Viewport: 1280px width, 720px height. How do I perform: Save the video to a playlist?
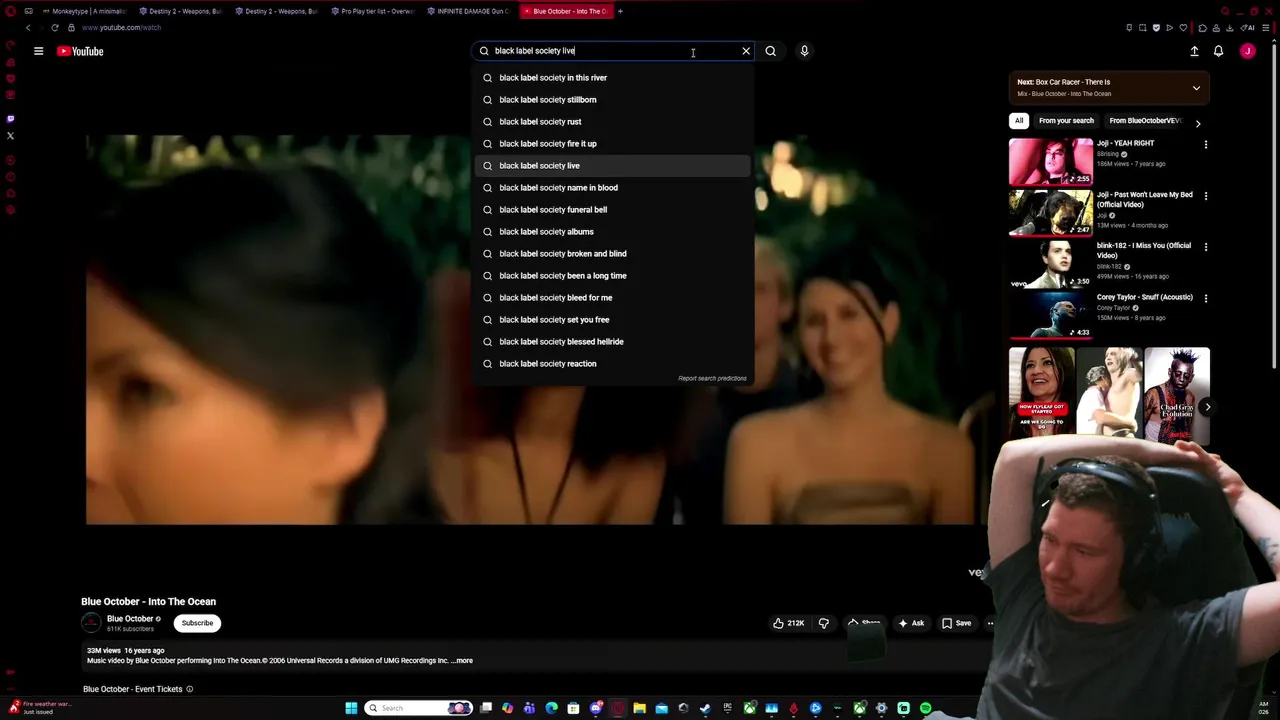point(956,623)
